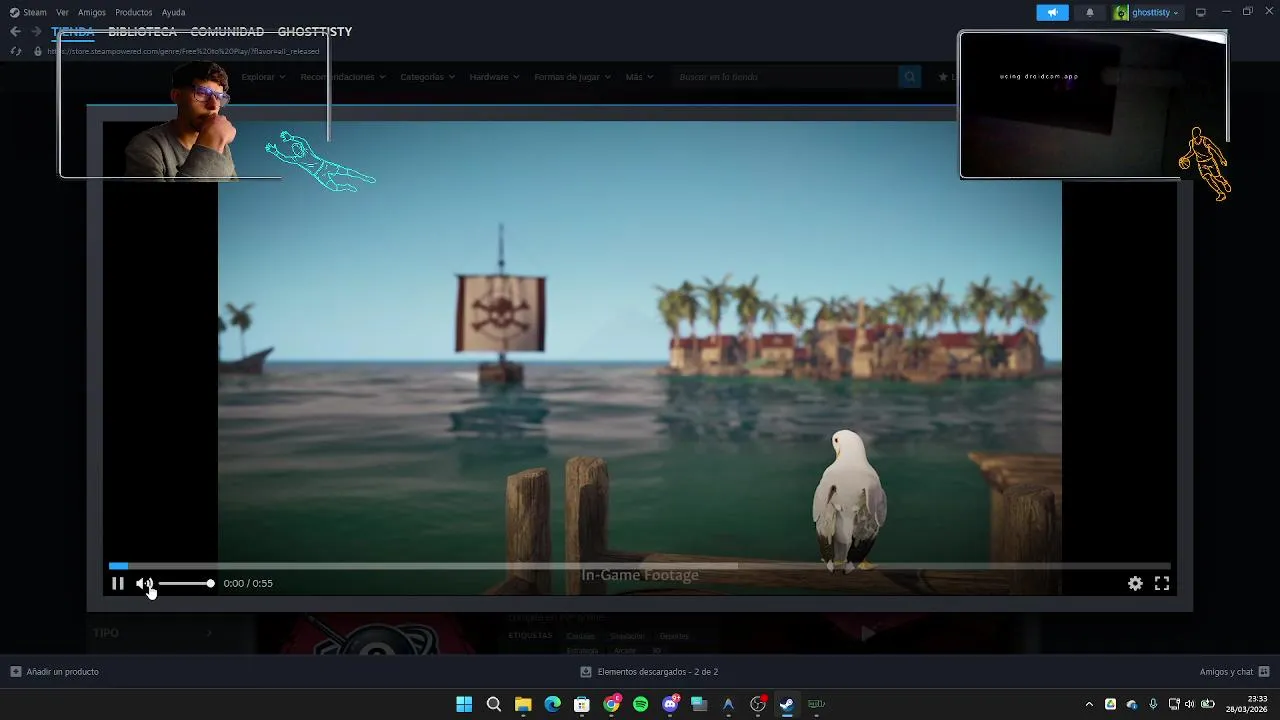1280x720 pixels.
Task: Adjust the video volume slider
Action: (x=186, y=583)
